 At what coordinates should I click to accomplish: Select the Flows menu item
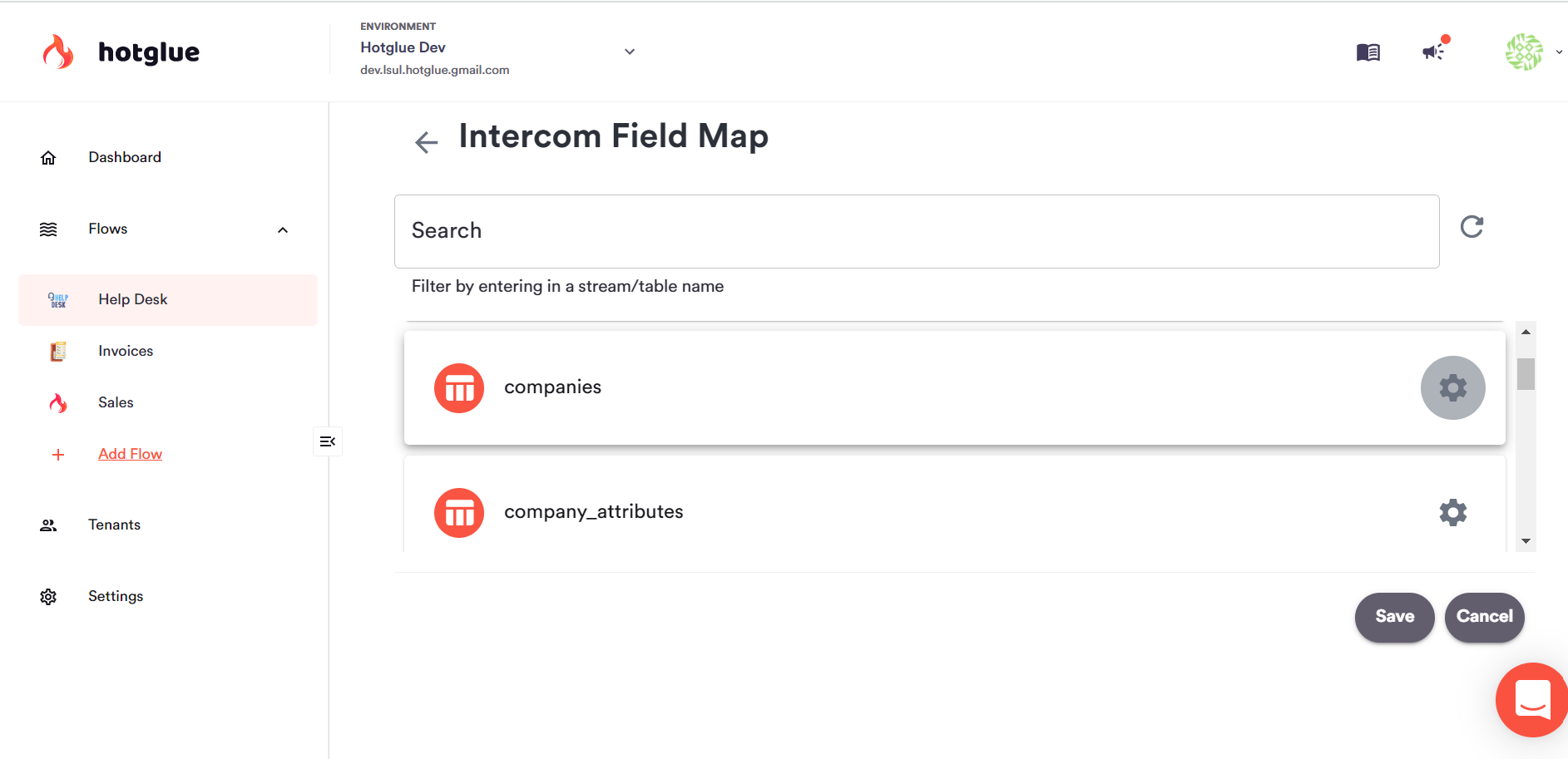[x=108, y=229]
